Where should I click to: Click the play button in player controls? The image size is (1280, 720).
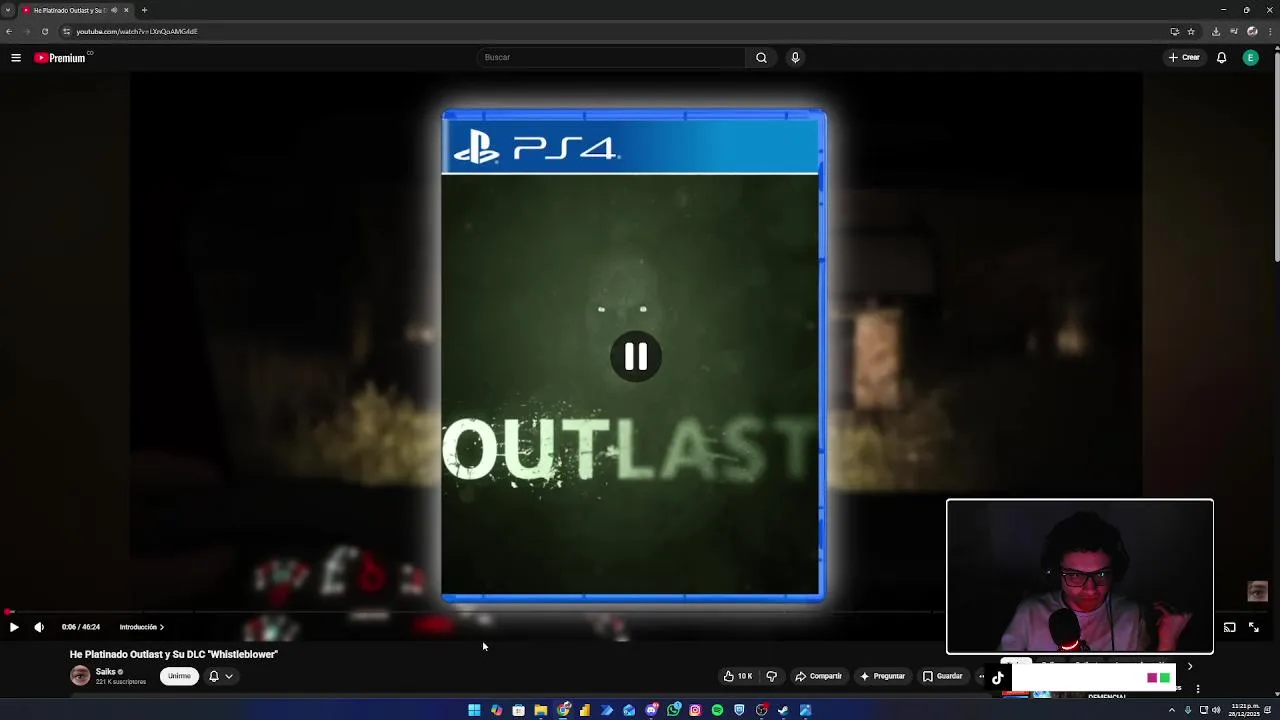click(14, 627)
